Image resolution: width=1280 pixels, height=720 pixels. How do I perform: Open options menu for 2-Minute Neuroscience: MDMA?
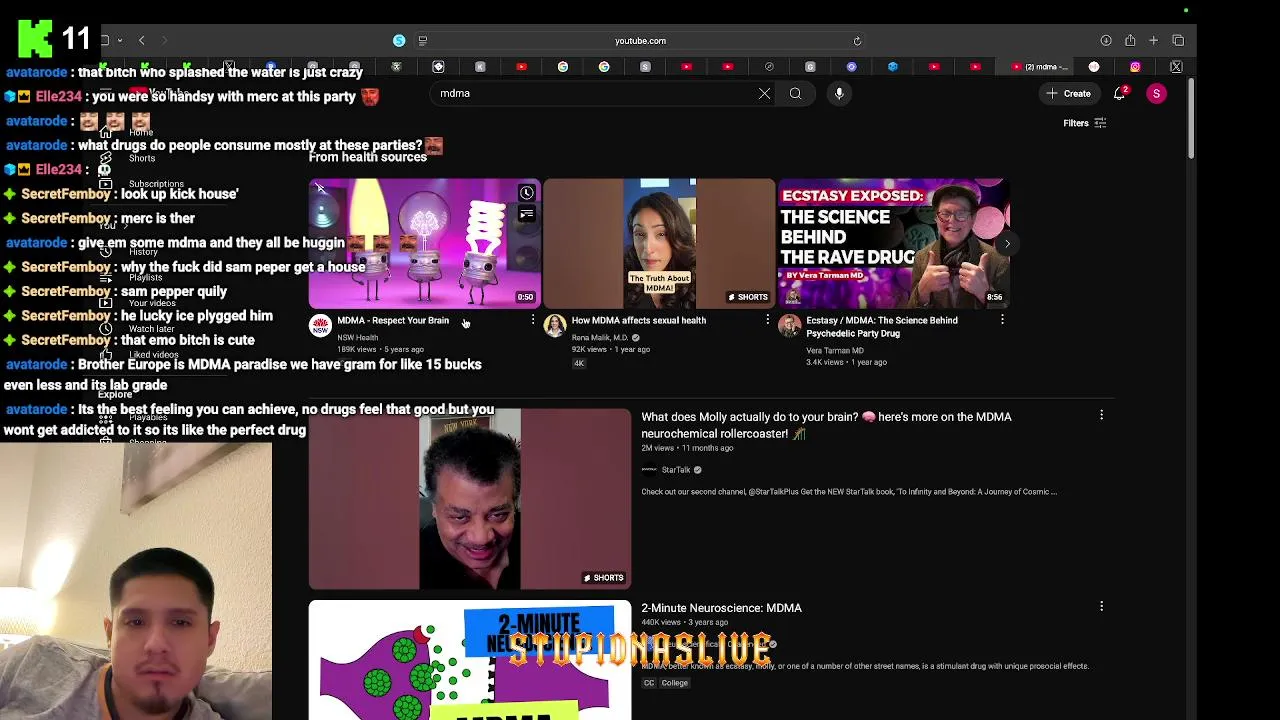(1101, 606)
